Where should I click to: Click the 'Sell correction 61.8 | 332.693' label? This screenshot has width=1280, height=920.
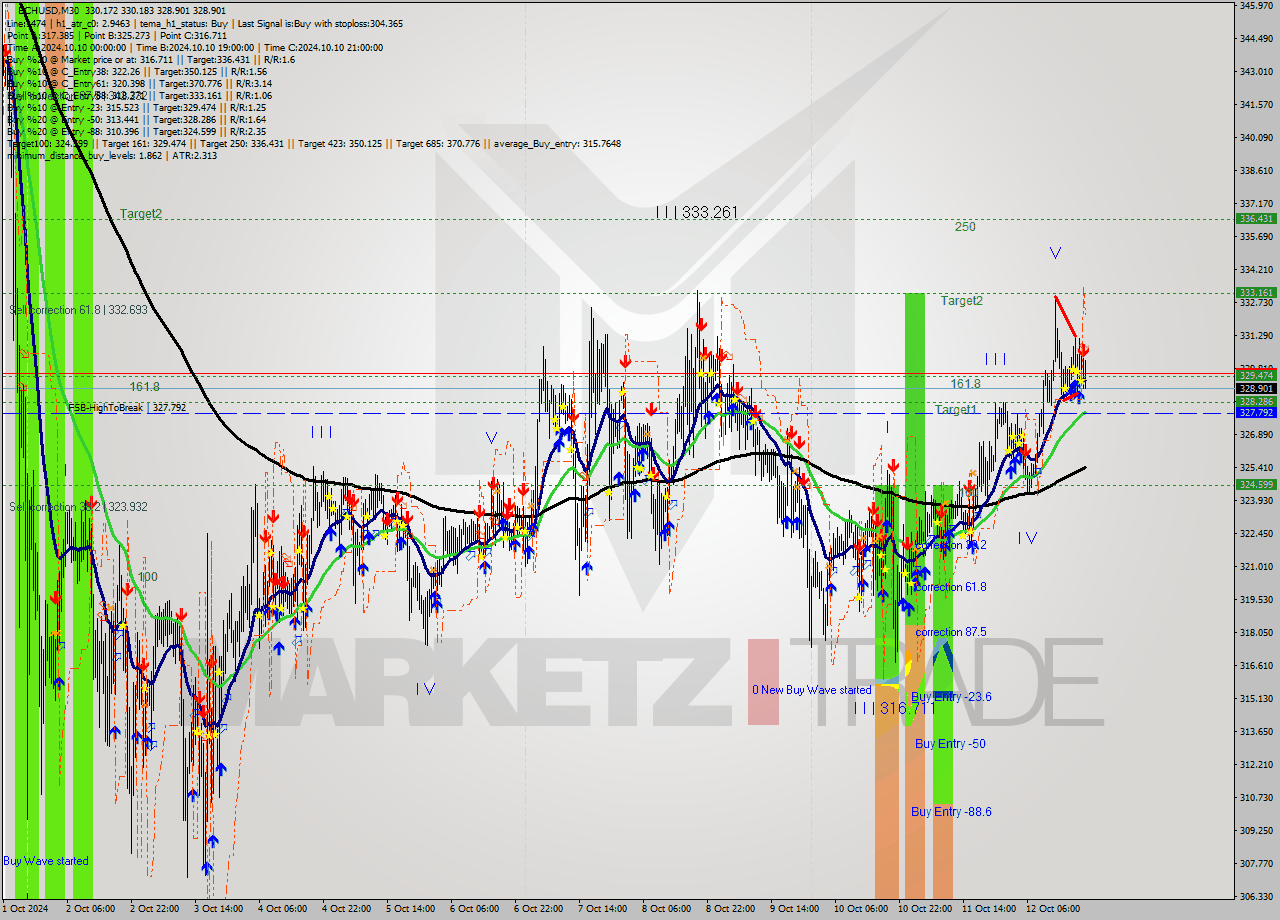tap(78, 310)
